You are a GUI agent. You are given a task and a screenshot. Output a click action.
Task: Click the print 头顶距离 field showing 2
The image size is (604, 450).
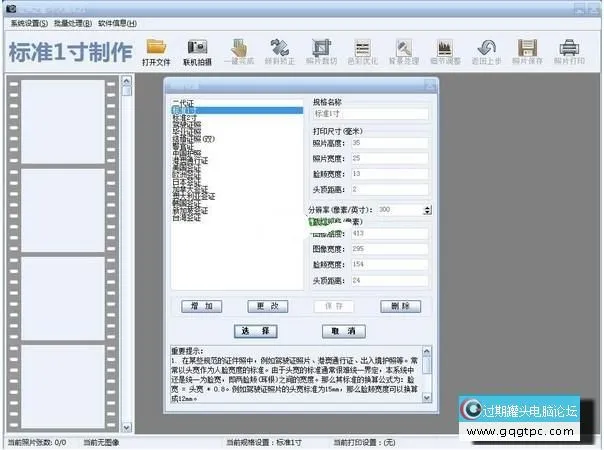tap(389, 189)
